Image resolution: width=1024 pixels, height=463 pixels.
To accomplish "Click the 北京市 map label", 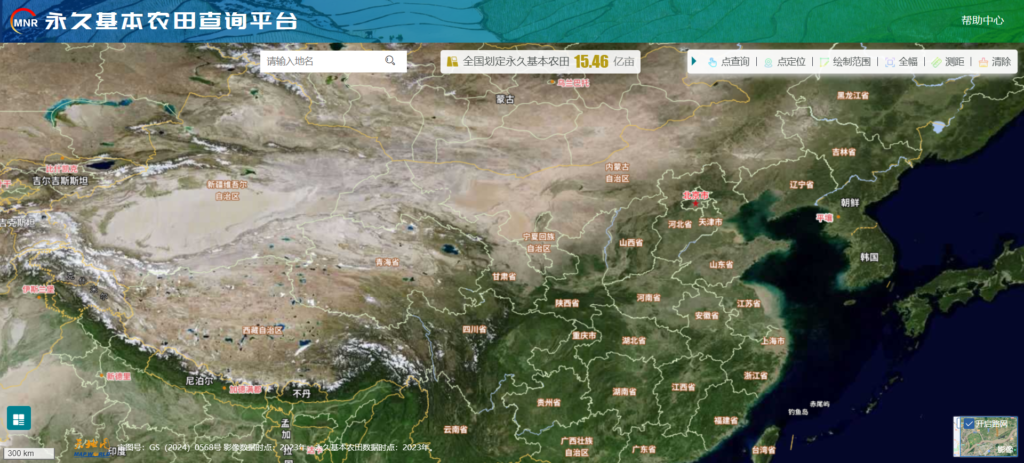I will [696, 195].
